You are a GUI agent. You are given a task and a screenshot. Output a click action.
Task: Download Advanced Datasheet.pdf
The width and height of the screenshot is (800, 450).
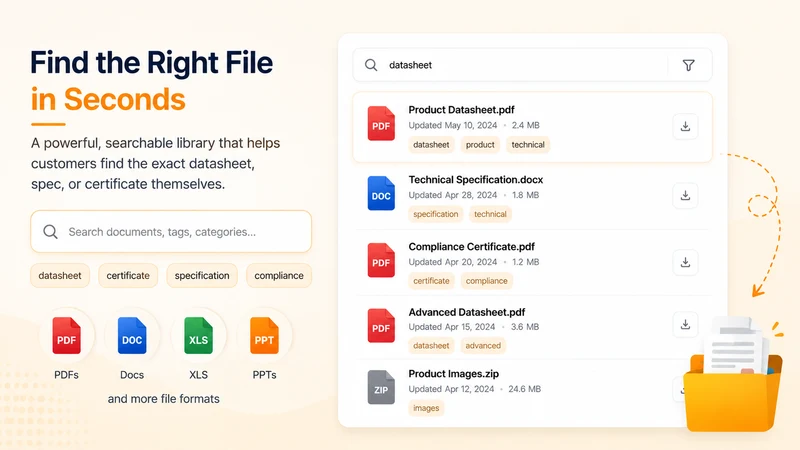click(685, 324)
